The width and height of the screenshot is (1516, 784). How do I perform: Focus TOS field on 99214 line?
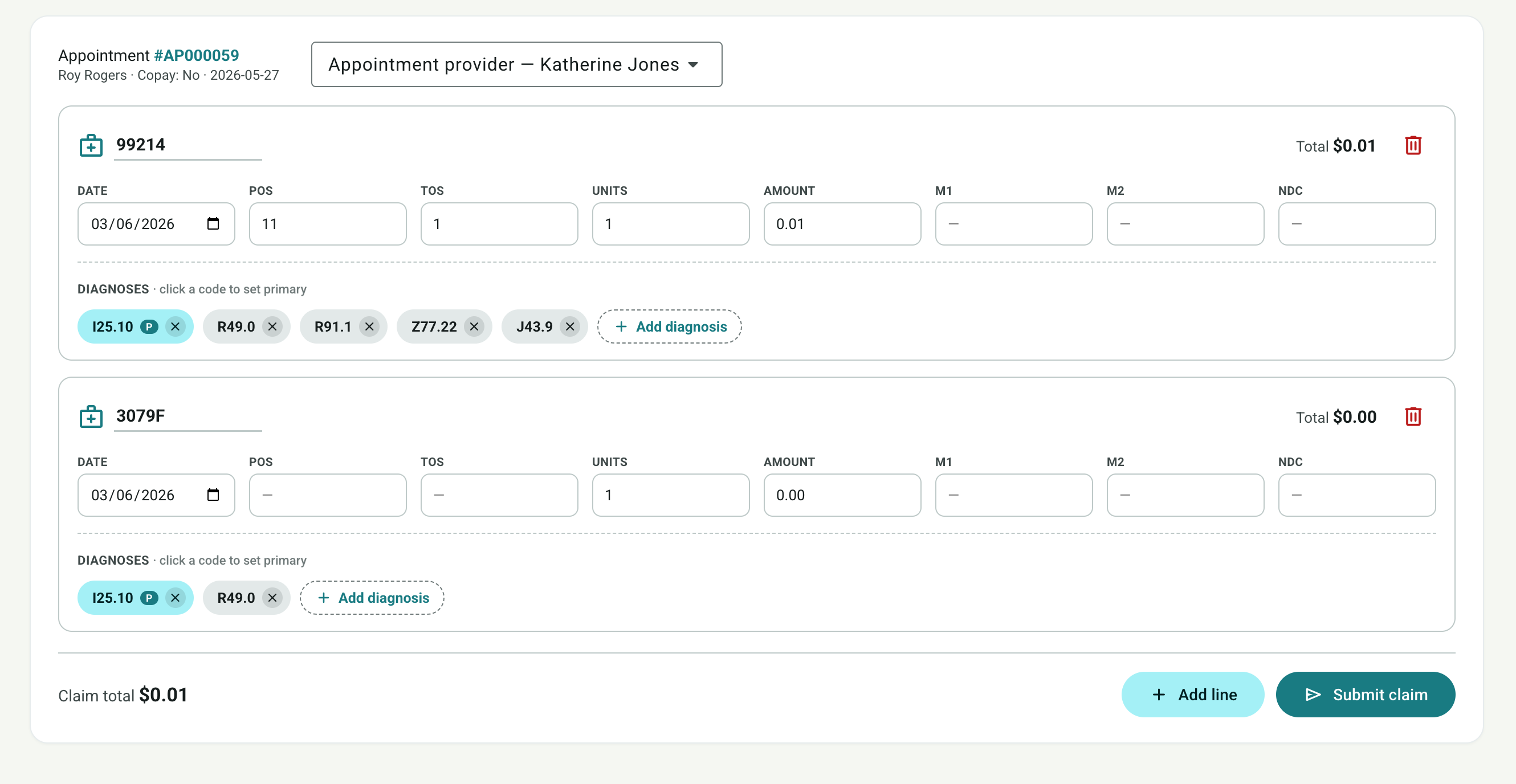click(x=499, y=223)
